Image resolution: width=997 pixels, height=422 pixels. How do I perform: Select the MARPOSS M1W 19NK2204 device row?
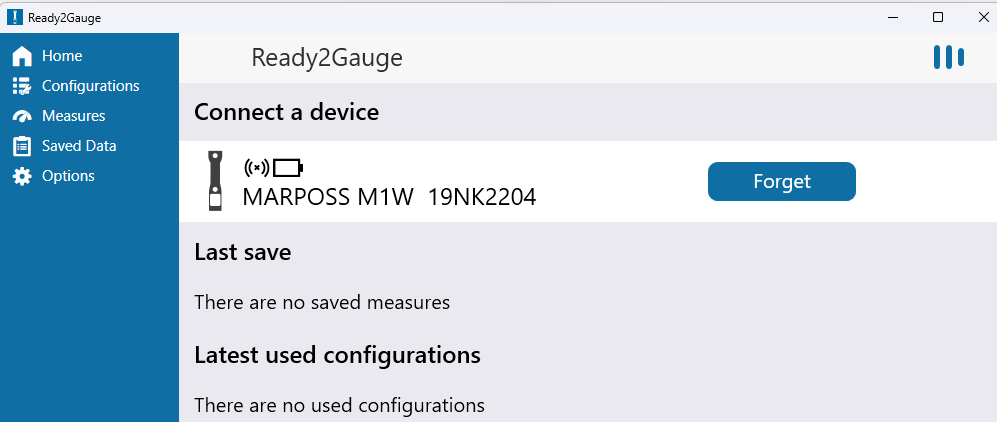(588, 181)
